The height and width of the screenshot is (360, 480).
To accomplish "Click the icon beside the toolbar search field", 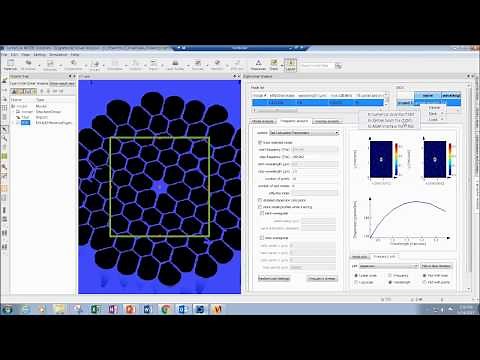I will click(339, 66).
